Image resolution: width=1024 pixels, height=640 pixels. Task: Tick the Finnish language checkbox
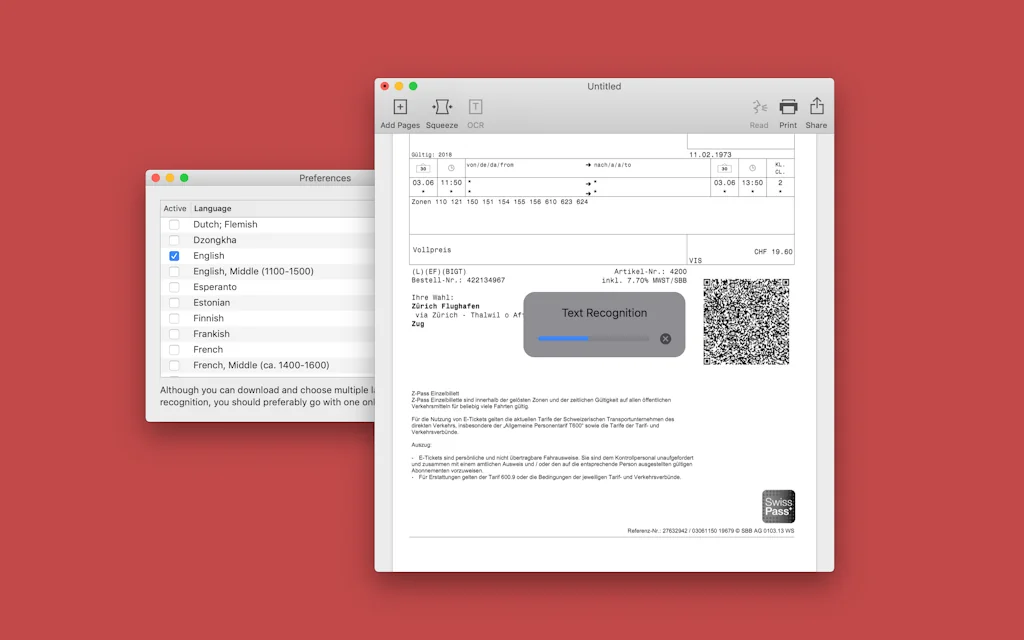[174, 318]
